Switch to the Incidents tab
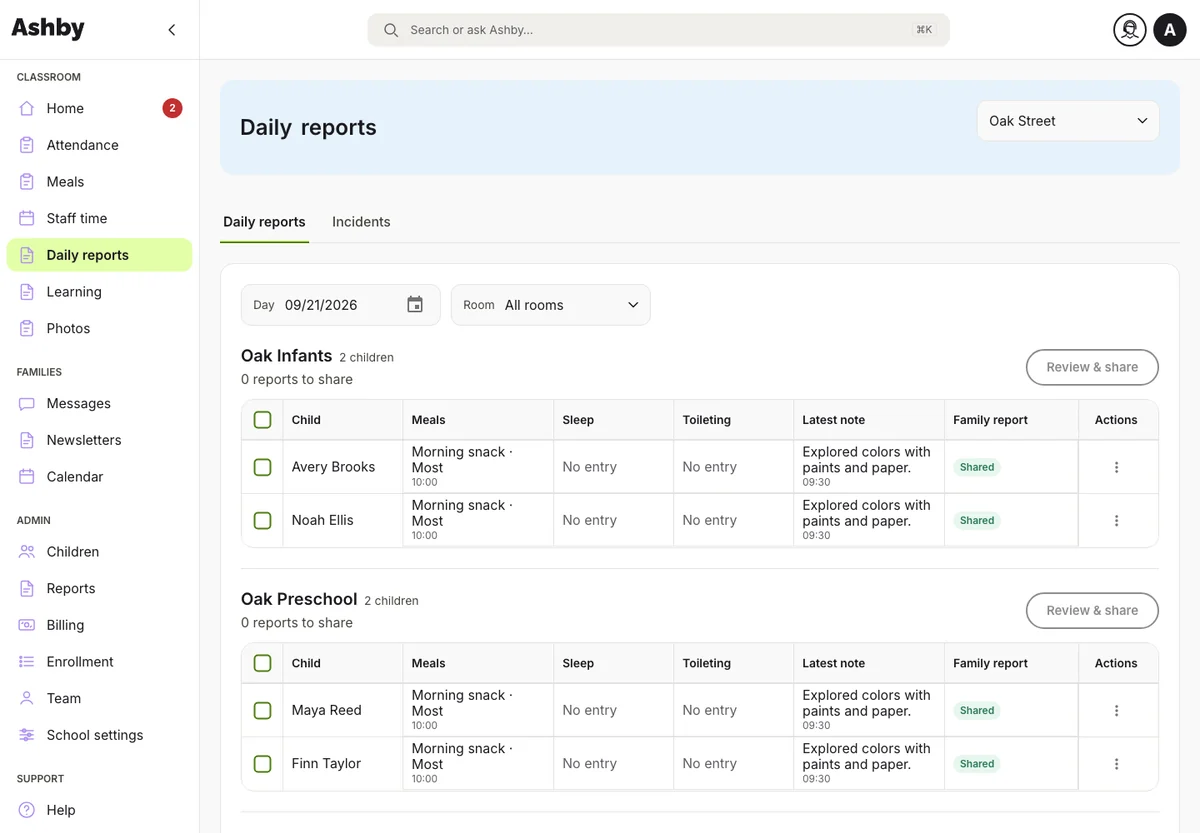The width and height of the screenshot is (1200, 833). (361, 222)
